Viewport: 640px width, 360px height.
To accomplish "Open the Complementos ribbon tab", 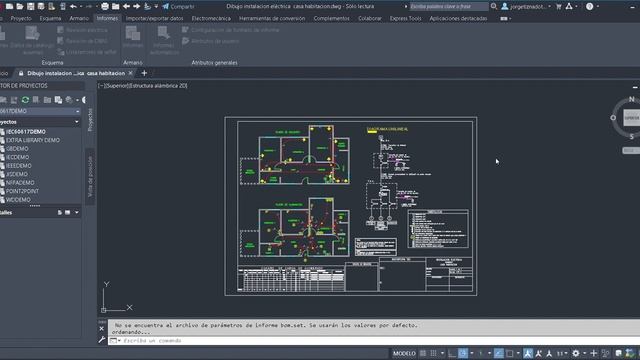I will [x=331, y=18].
